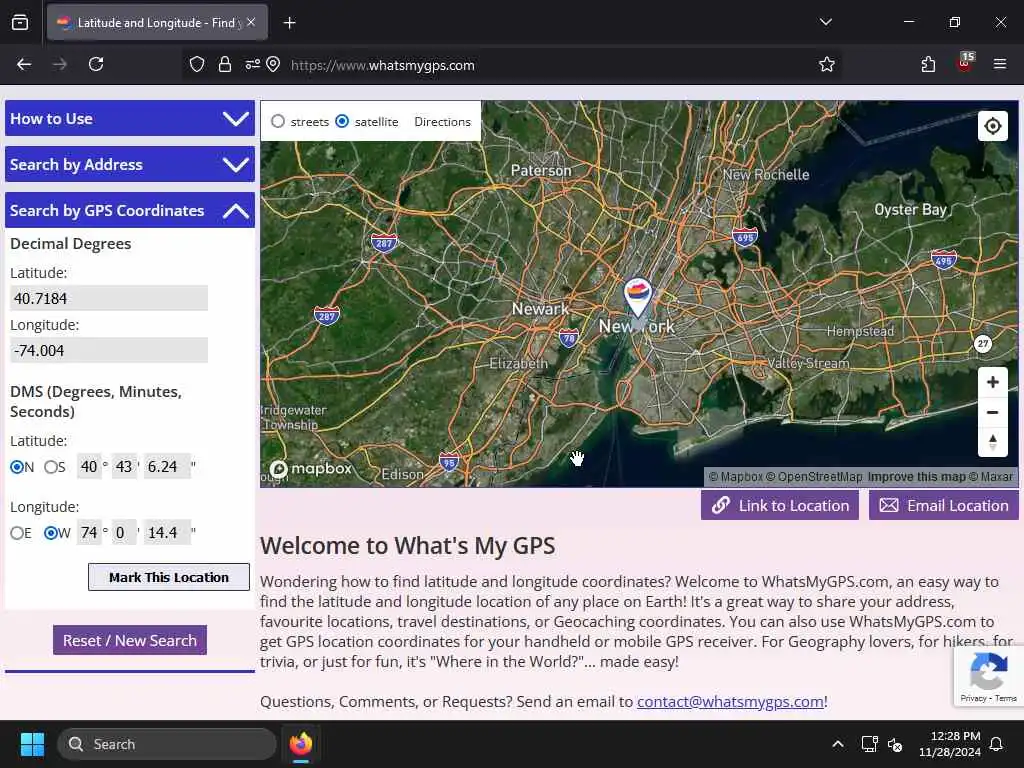Click the reCAPTCHA Privacy link

point(973,698)
